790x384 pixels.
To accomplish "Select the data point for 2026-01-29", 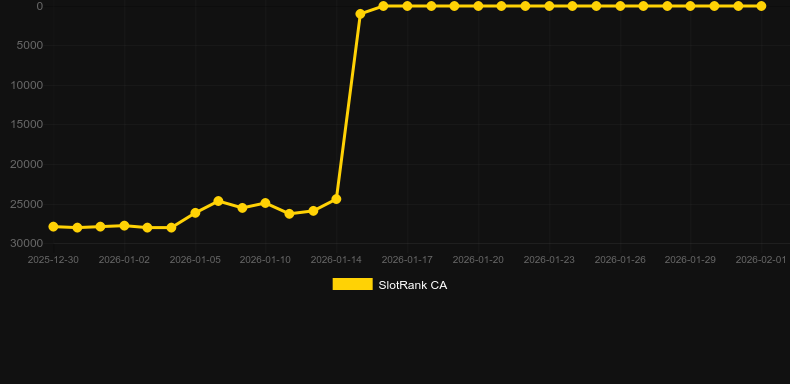I will click(x=690, y=6).
